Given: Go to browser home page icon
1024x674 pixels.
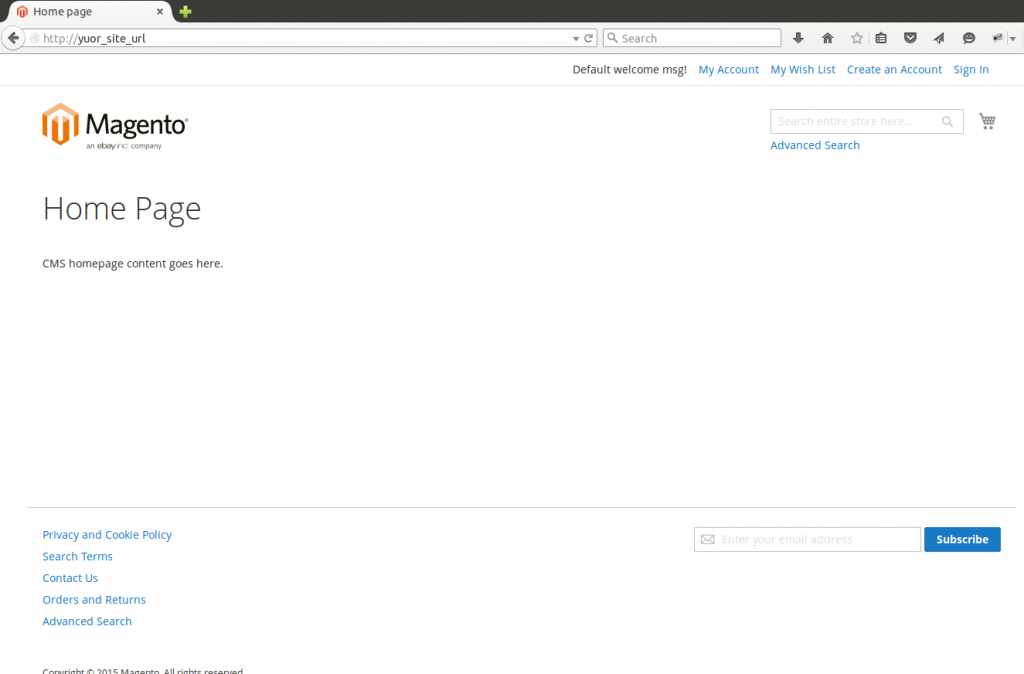Looking at the screenshot, I should coord(827,38).
